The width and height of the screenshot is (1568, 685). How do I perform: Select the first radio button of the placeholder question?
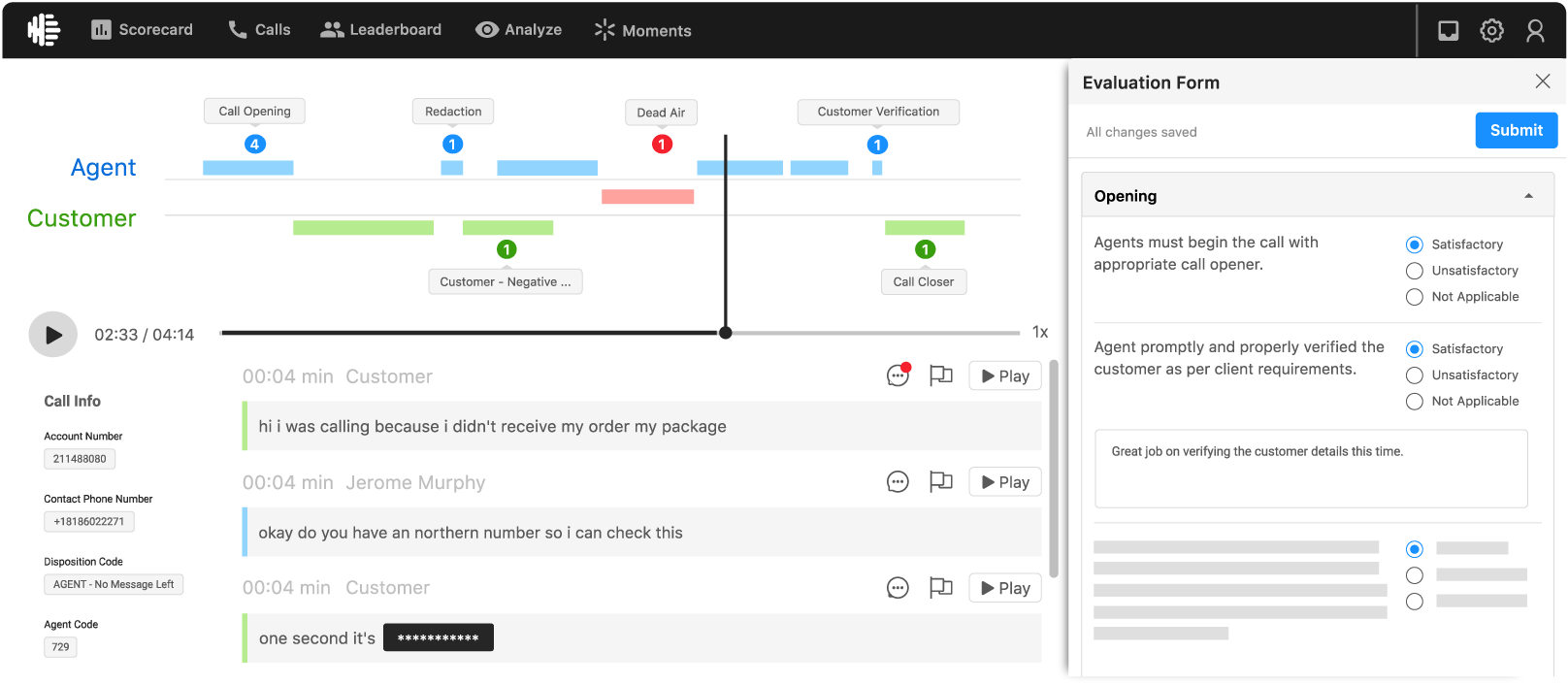pyautogui.click(x=1415, y=549)
